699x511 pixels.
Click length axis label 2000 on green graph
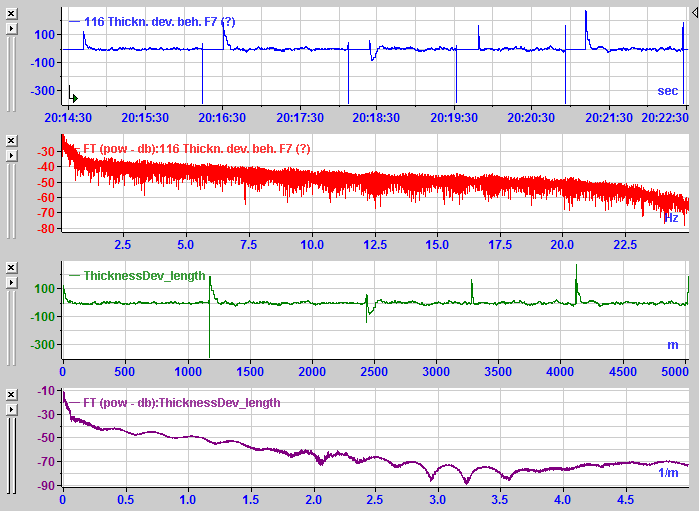(x=312, y=372)
